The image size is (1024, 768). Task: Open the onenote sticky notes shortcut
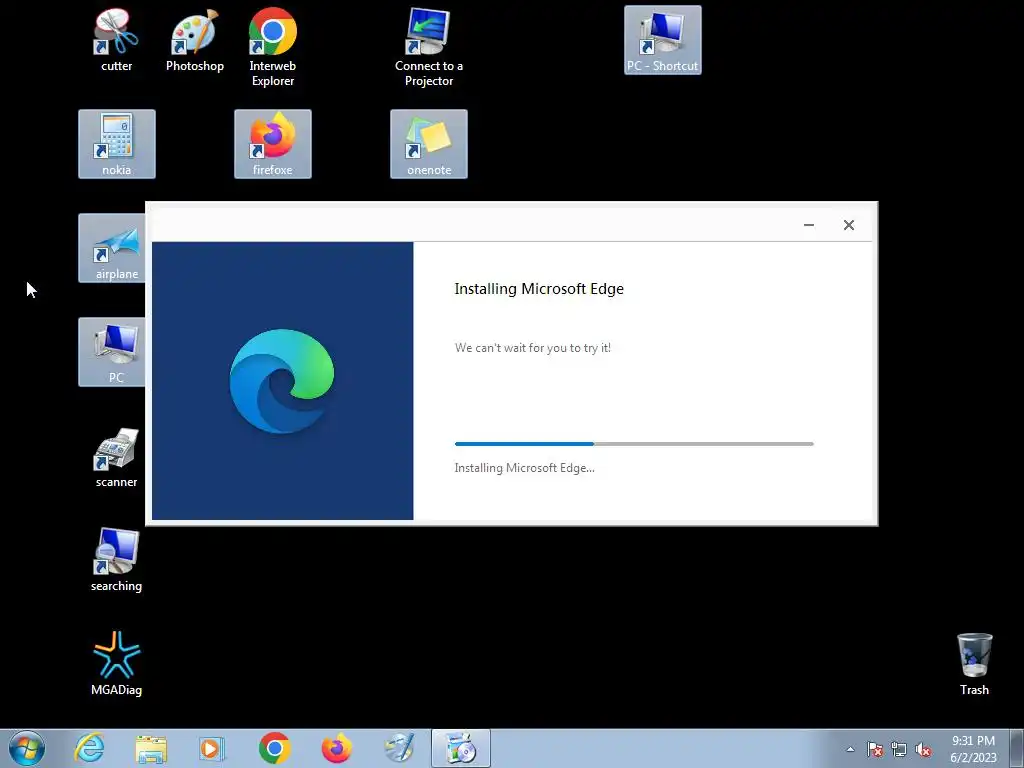click(x=428, y=144)
